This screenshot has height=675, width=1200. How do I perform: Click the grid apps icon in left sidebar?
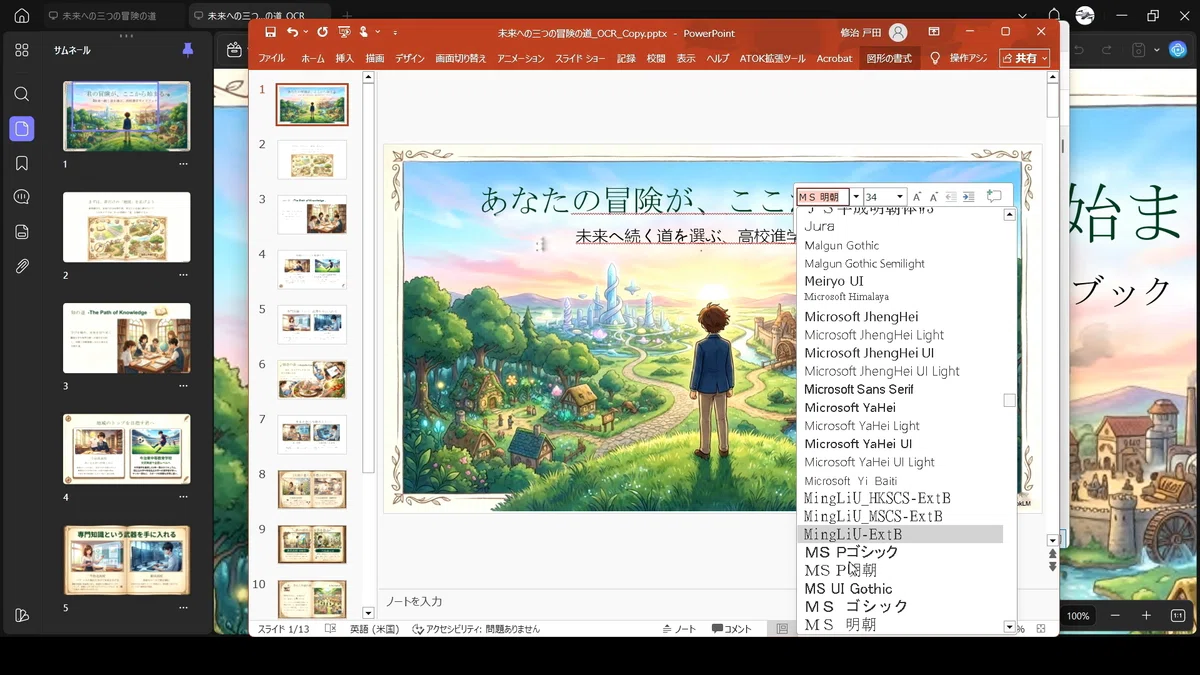point(22,50)
